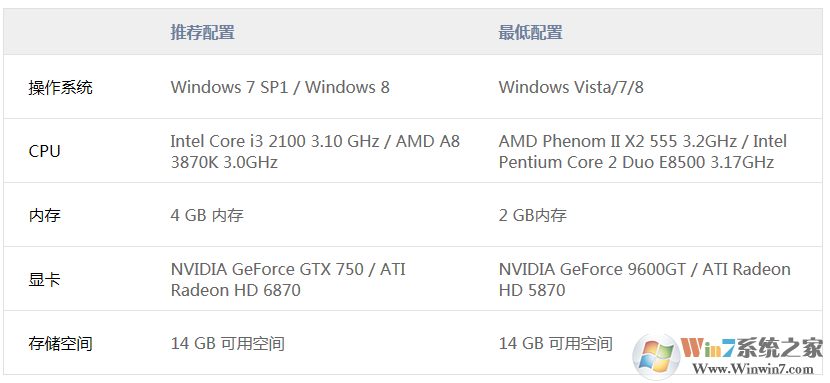Select the 显卡 row label

(44, 279)
